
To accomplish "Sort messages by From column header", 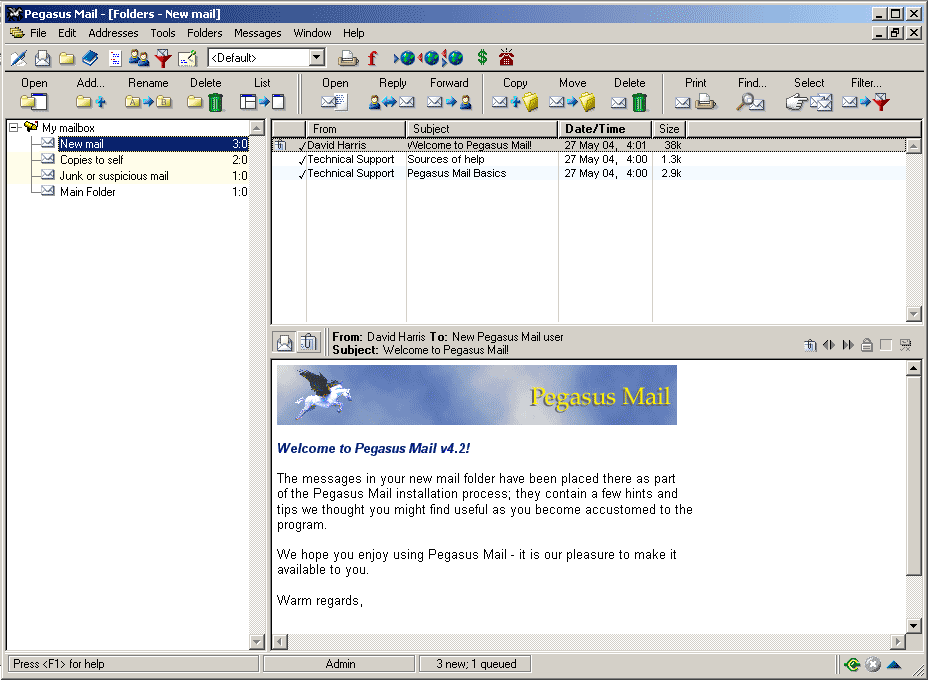I will (356, 128).
